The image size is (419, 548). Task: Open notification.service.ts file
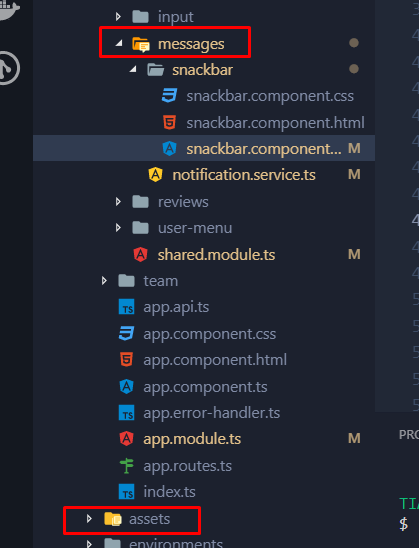coord(244,175)
